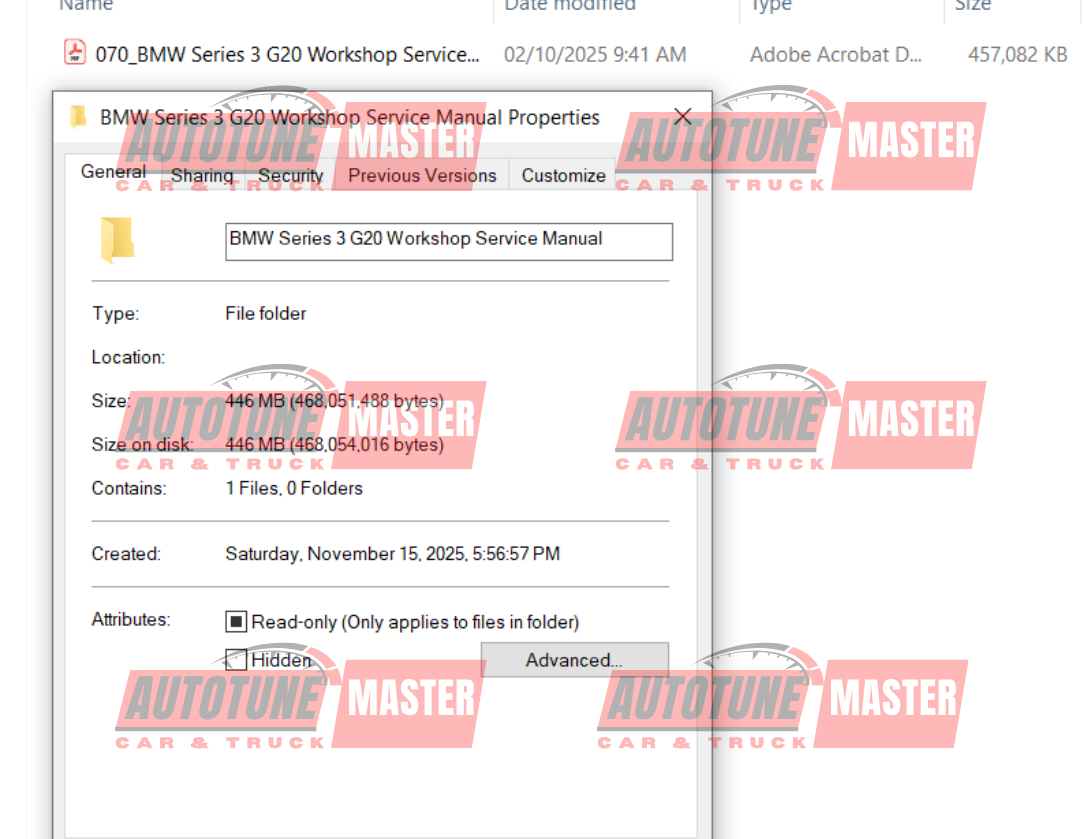Close the Properties dialog with the X
Viewport: 1083px width, 839px height.
coord(683,117)
